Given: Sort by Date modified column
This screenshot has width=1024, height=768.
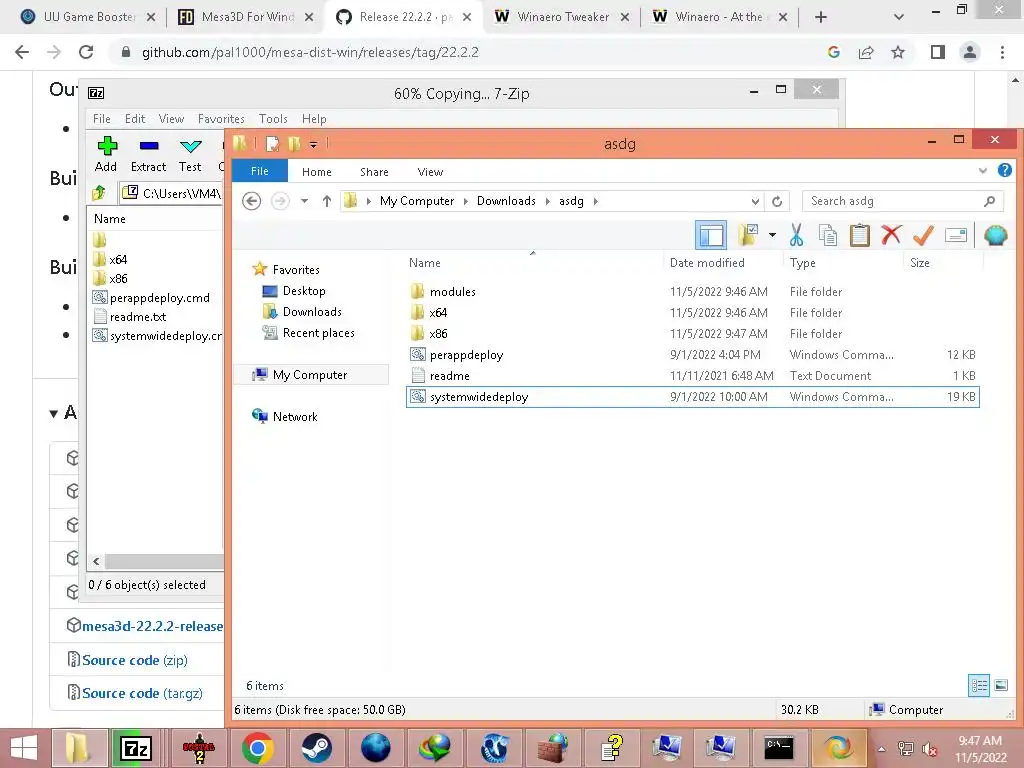Looking at the screenshot, I should (x=707, y=263).
